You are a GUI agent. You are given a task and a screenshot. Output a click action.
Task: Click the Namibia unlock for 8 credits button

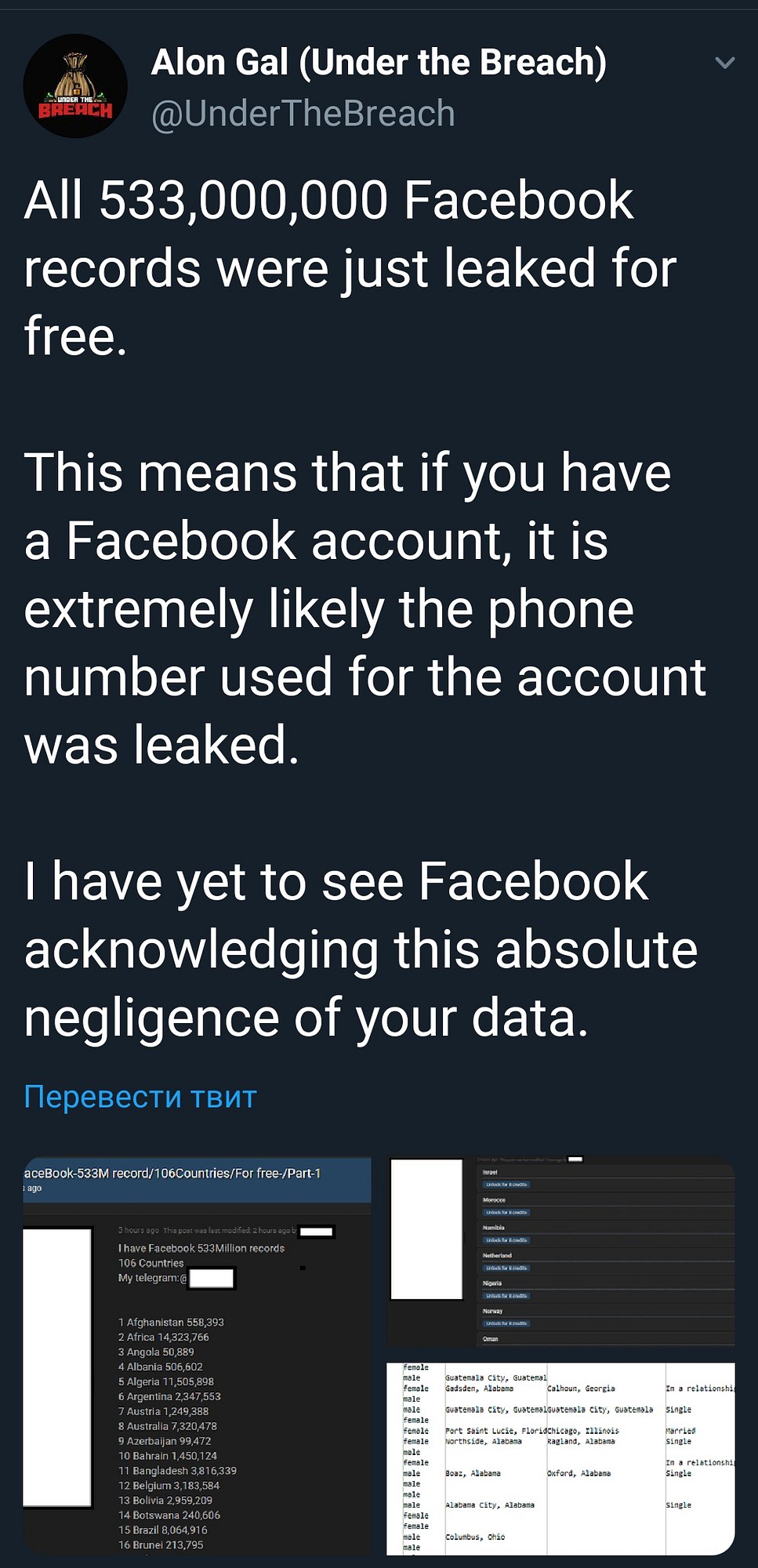pos(506,1240)
